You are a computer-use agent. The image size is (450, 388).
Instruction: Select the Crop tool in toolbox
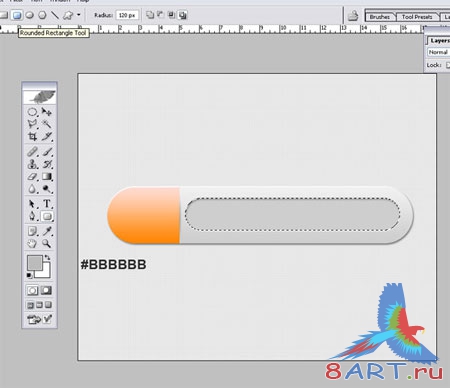click(x=32, y=136)
